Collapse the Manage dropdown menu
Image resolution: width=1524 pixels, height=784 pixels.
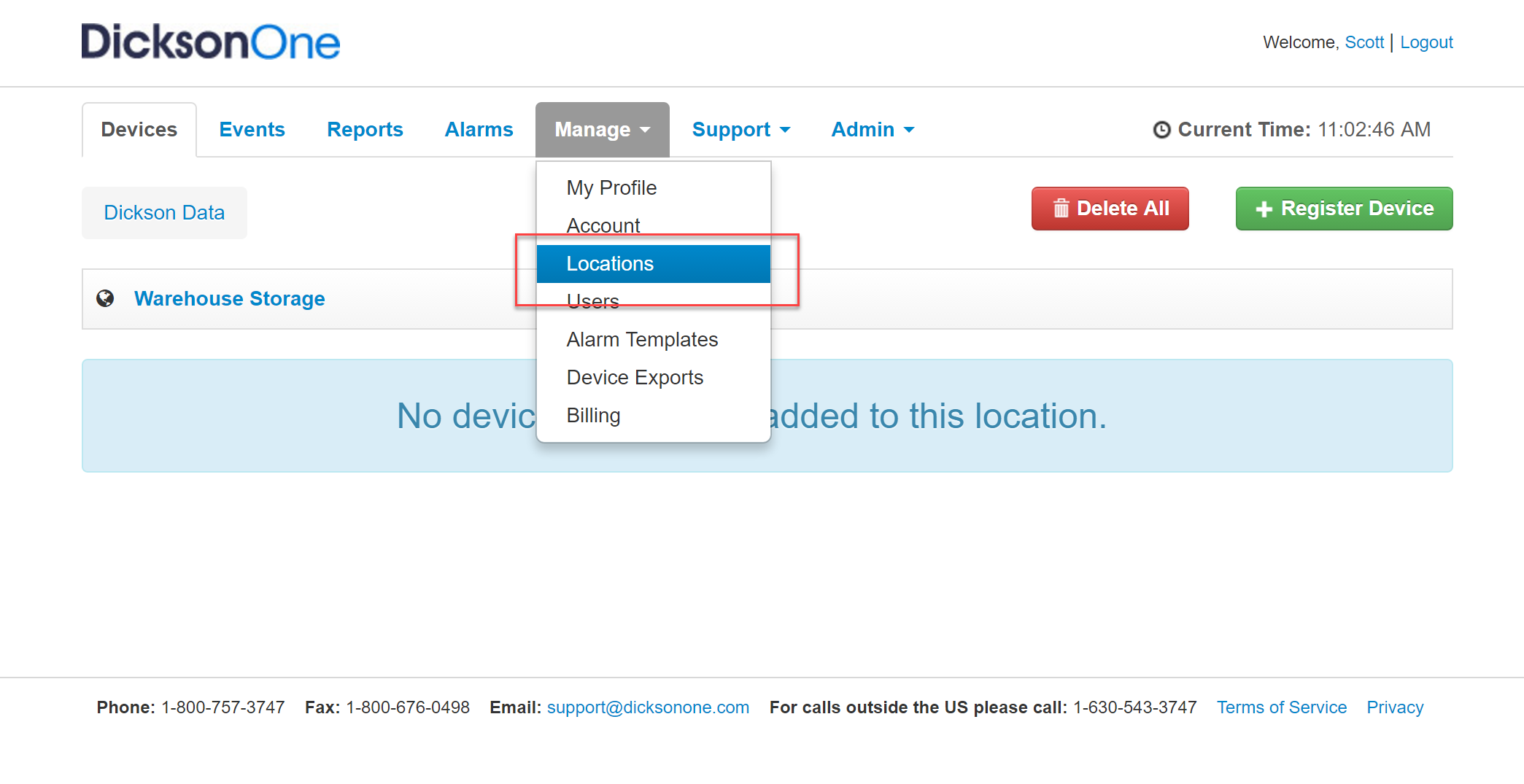click(602, 130)
